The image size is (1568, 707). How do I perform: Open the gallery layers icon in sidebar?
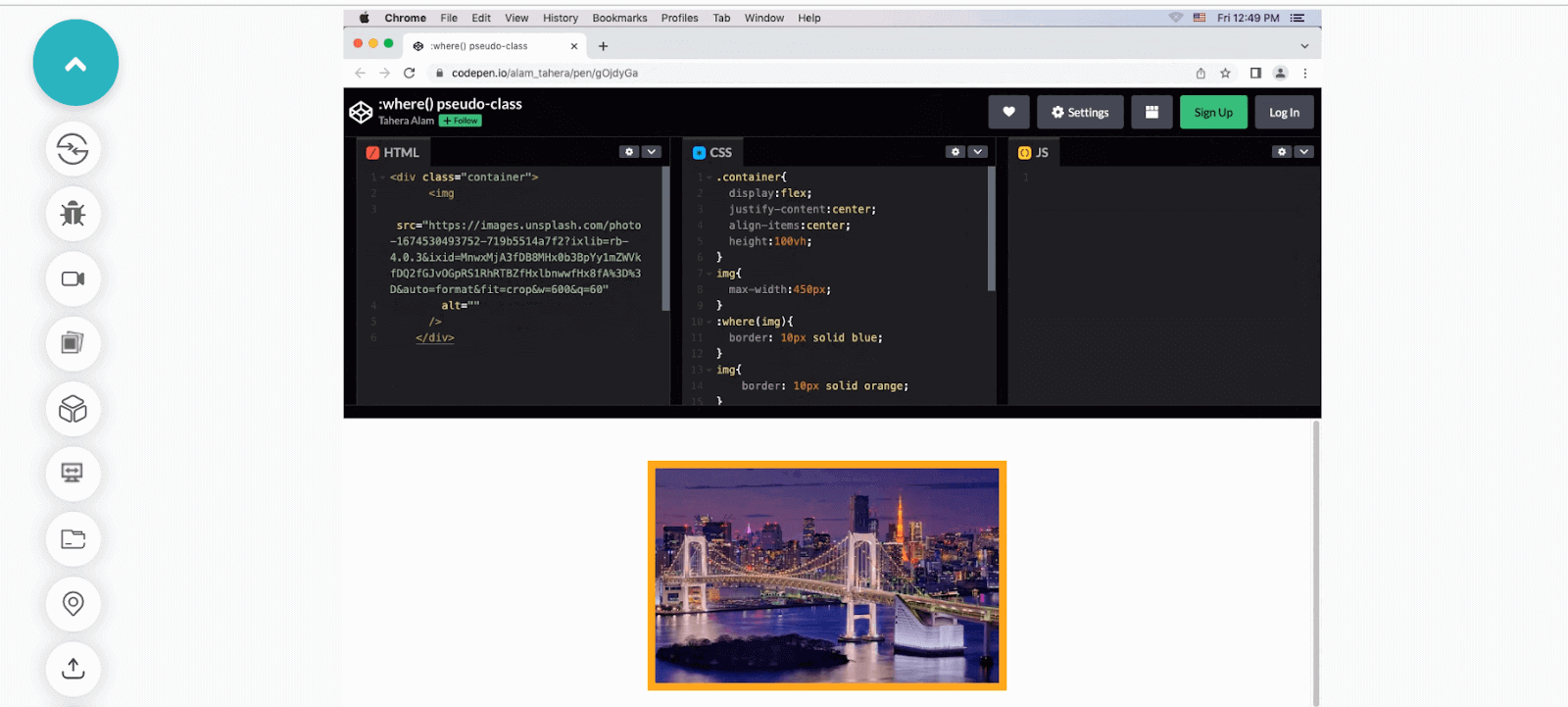73,343
